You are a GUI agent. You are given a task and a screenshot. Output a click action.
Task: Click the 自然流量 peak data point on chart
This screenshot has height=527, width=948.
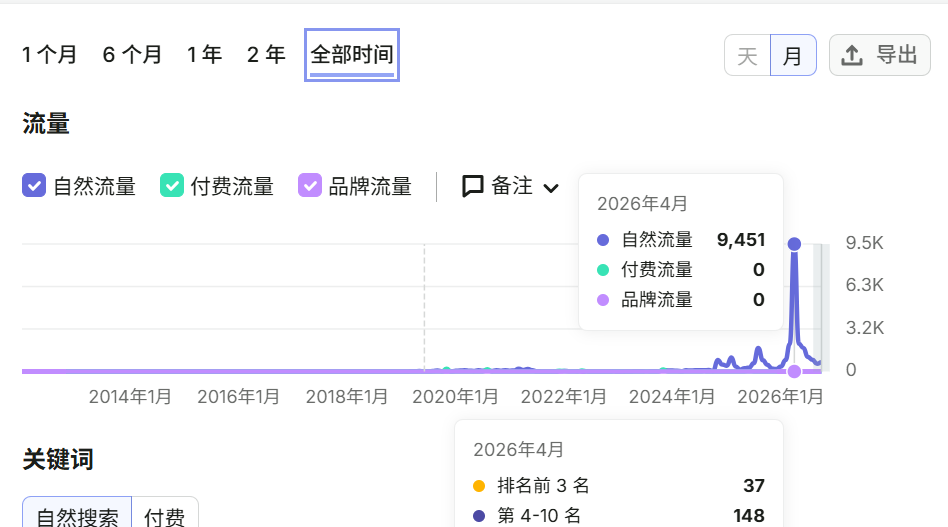pyautogui.click(x=794, y=244)
